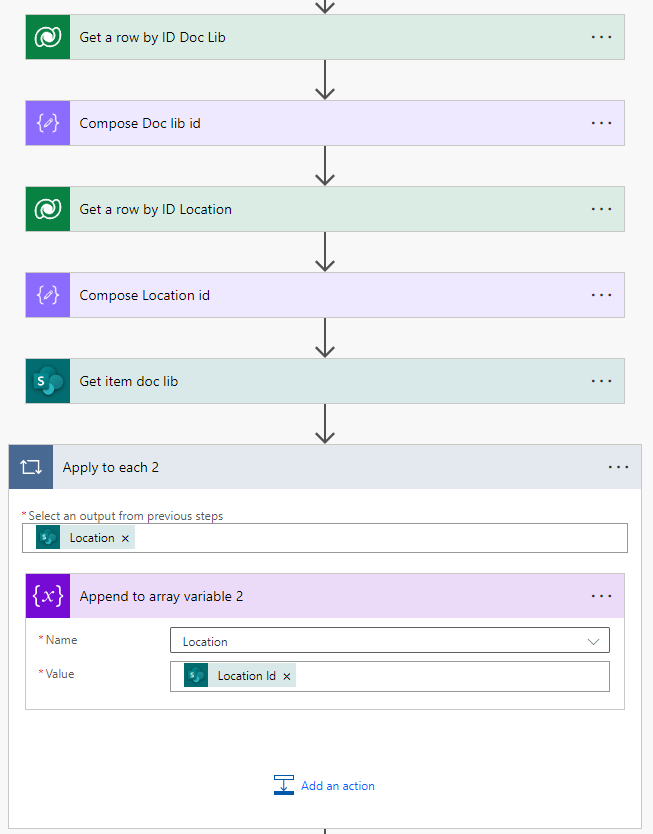653x834 pixels.
Task: Click the Dataverse icon on Get a row by ID Location
Action: click(48, 209)
